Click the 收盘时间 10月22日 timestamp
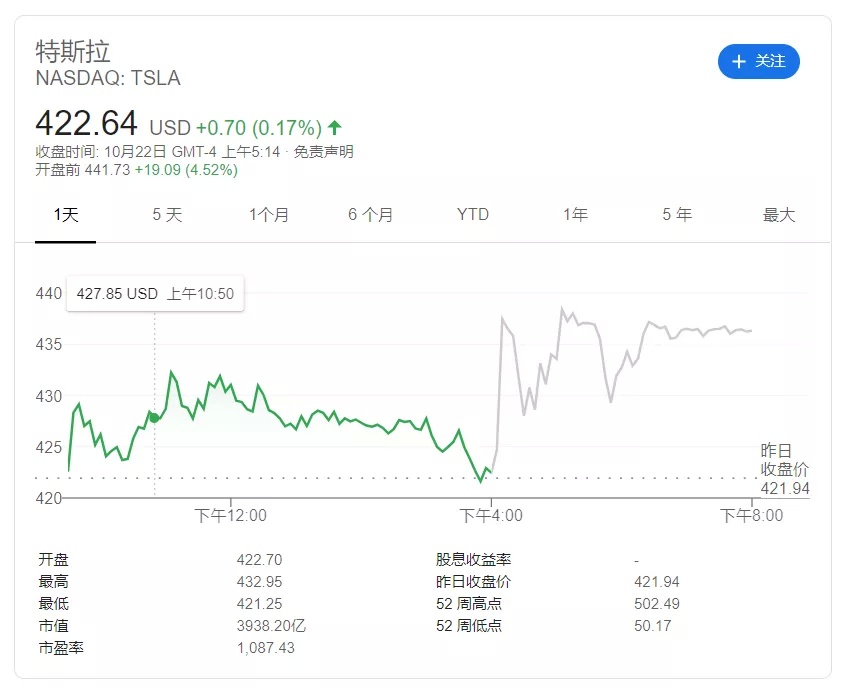 [158, 151]
